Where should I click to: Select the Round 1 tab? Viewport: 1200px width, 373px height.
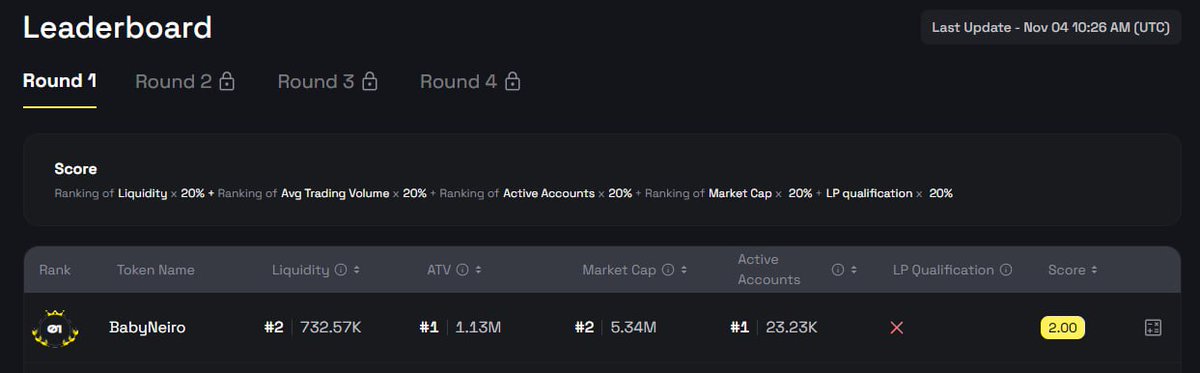coord(60,82)
